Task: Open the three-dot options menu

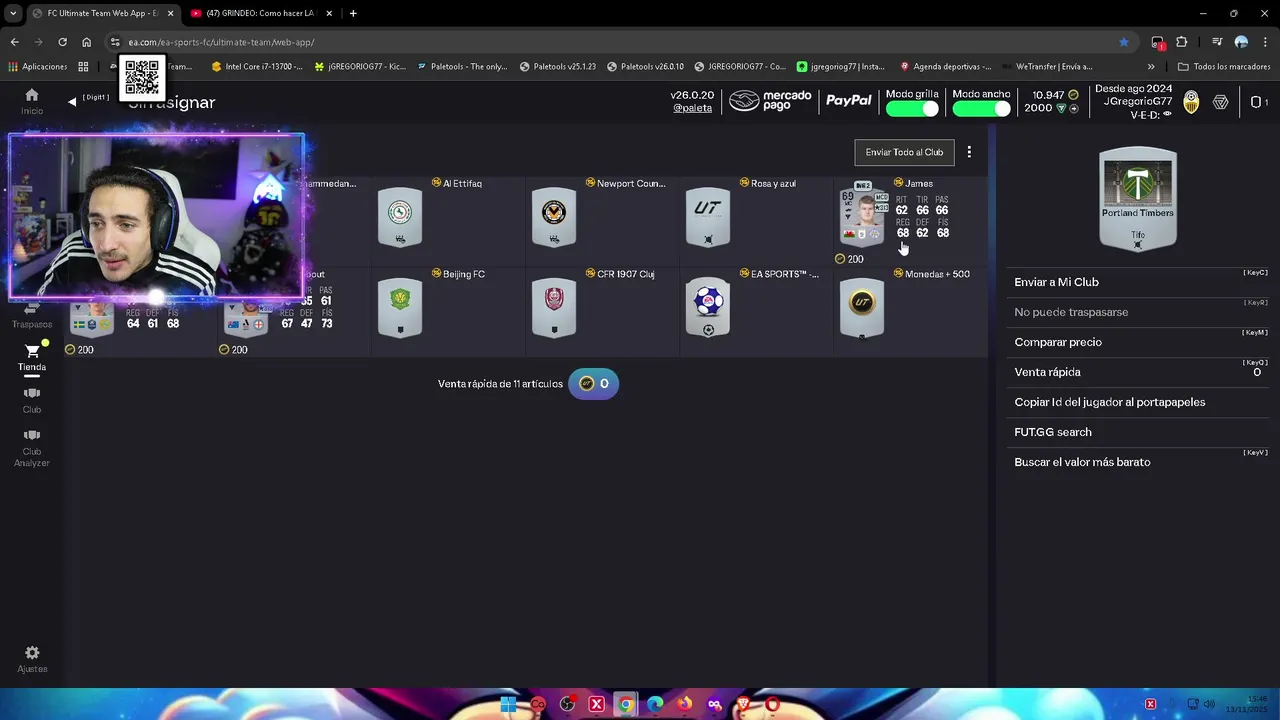Action: 969,152
